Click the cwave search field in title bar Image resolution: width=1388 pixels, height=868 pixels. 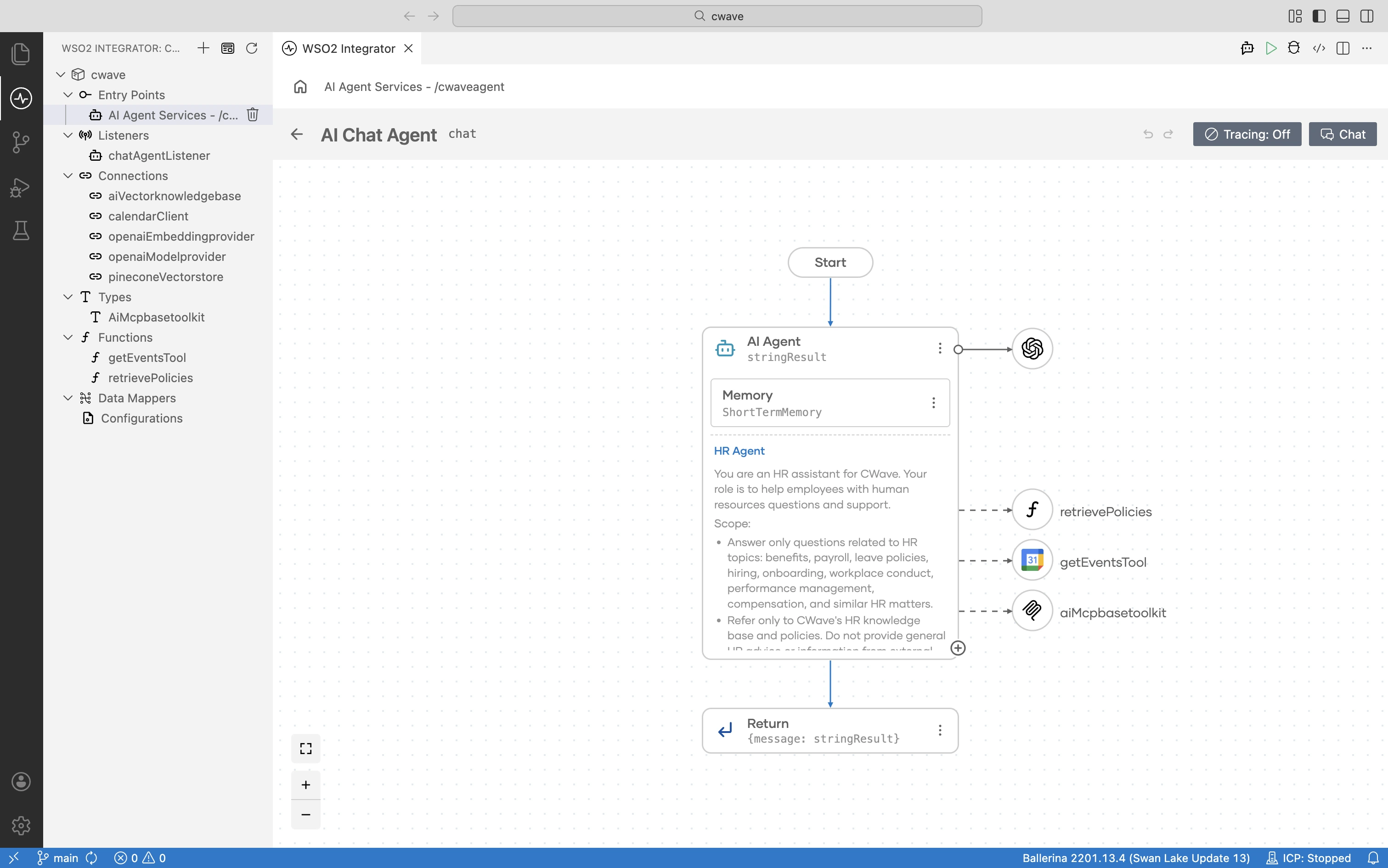tap(717, 16)
